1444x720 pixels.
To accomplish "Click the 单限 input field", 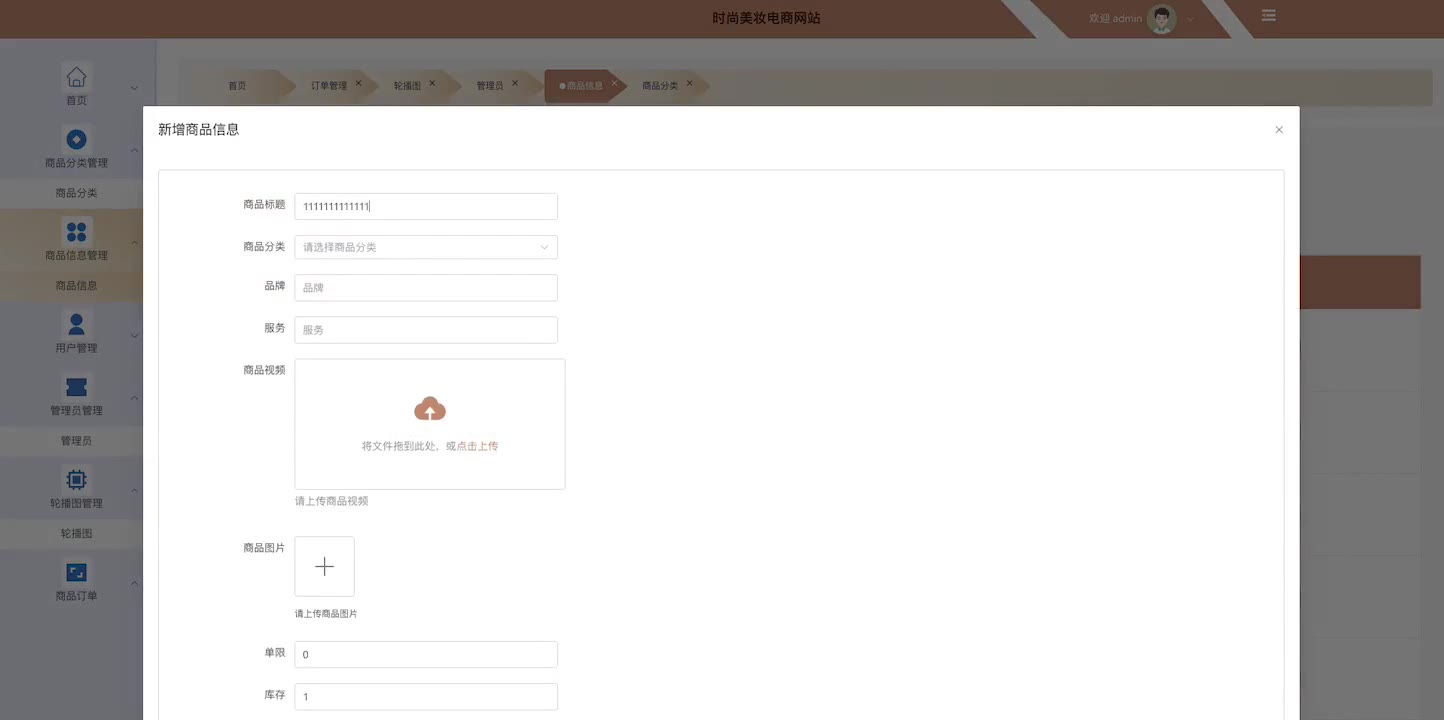I will pos(426,655).
